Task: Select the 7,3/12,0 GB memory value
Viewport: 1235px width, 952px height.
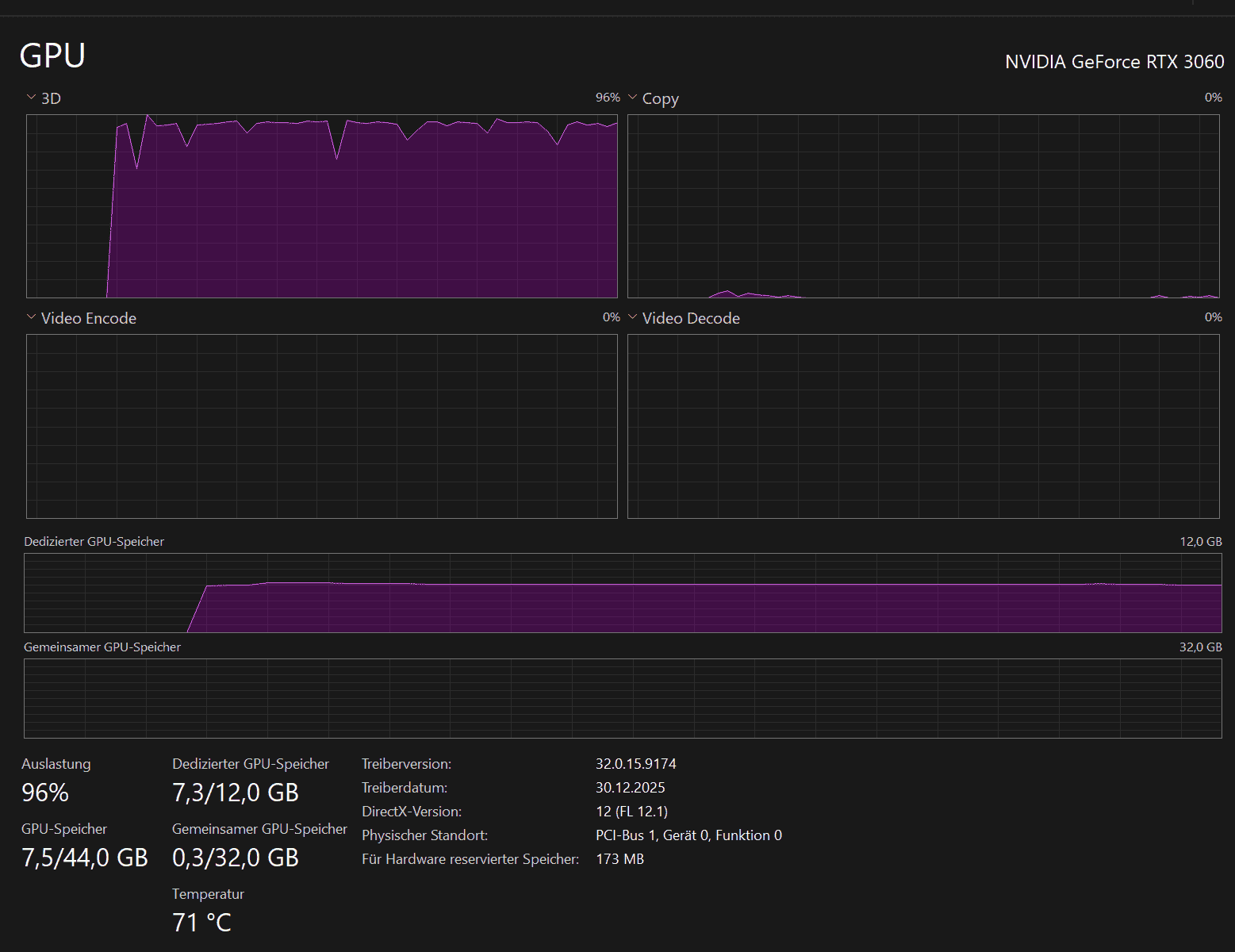Action: coord(236,793)
